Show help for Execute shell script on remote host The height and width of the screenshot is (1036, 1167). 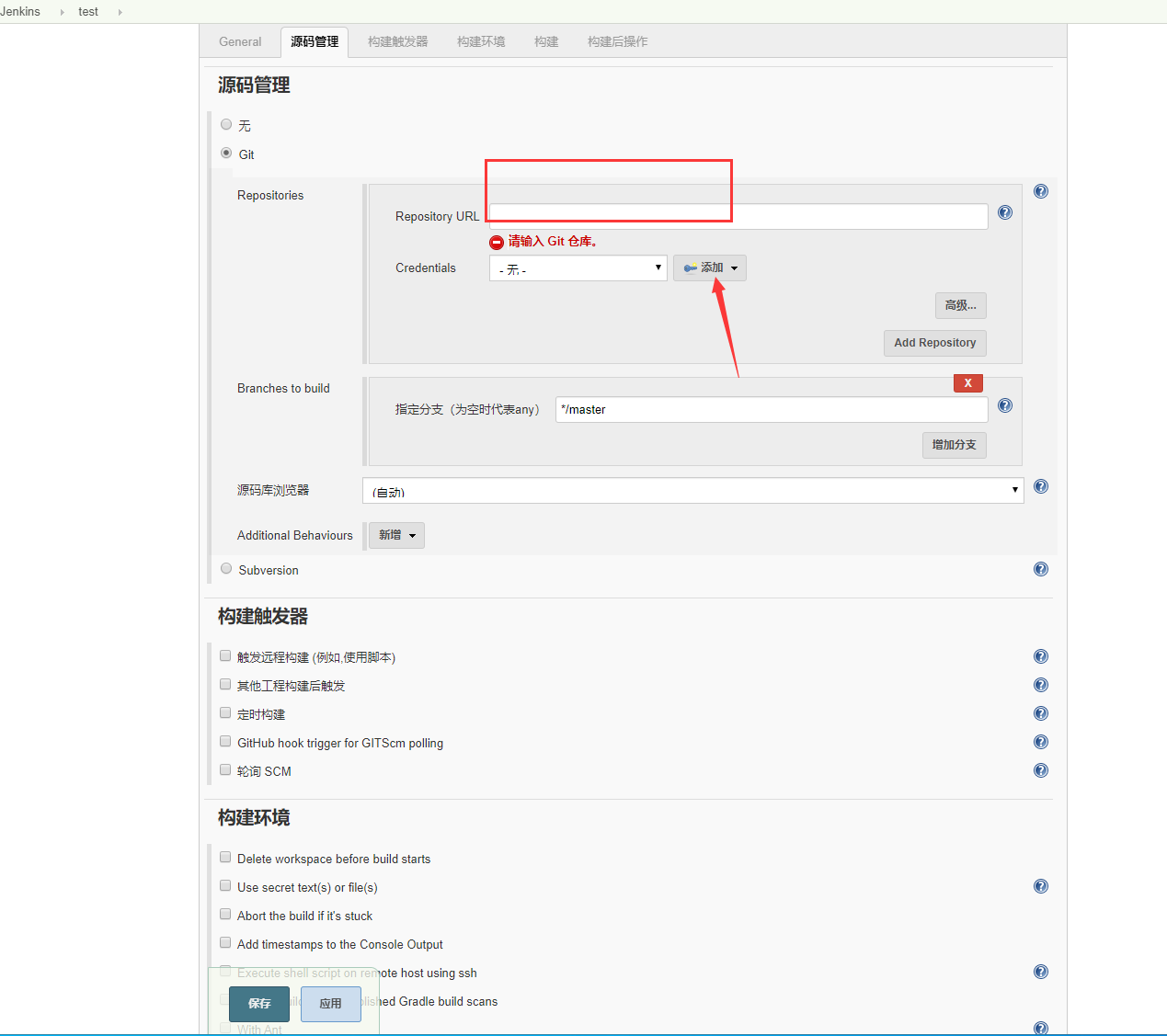click(x=1040, y=972)
